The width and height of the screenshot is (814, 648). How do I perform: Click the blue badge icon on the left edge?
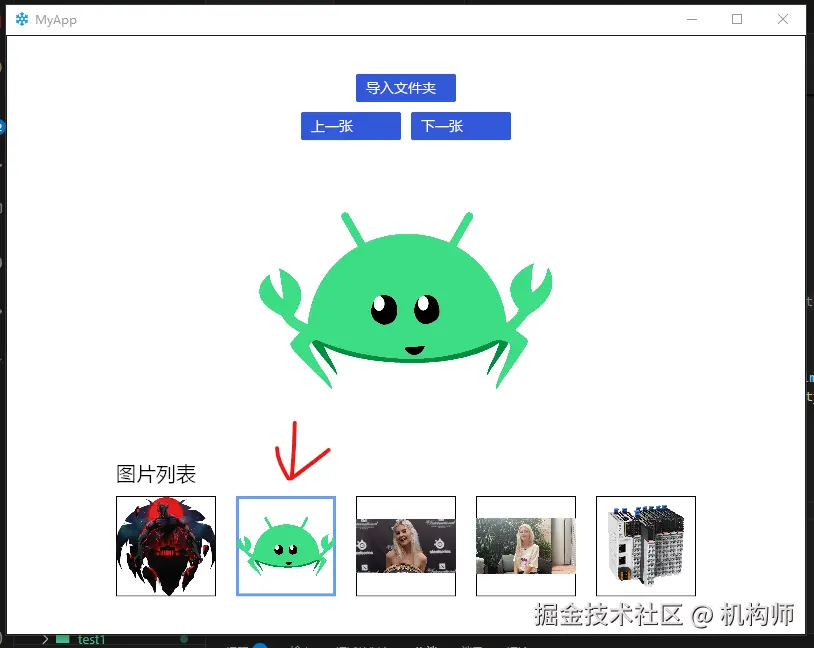(3, 126)
